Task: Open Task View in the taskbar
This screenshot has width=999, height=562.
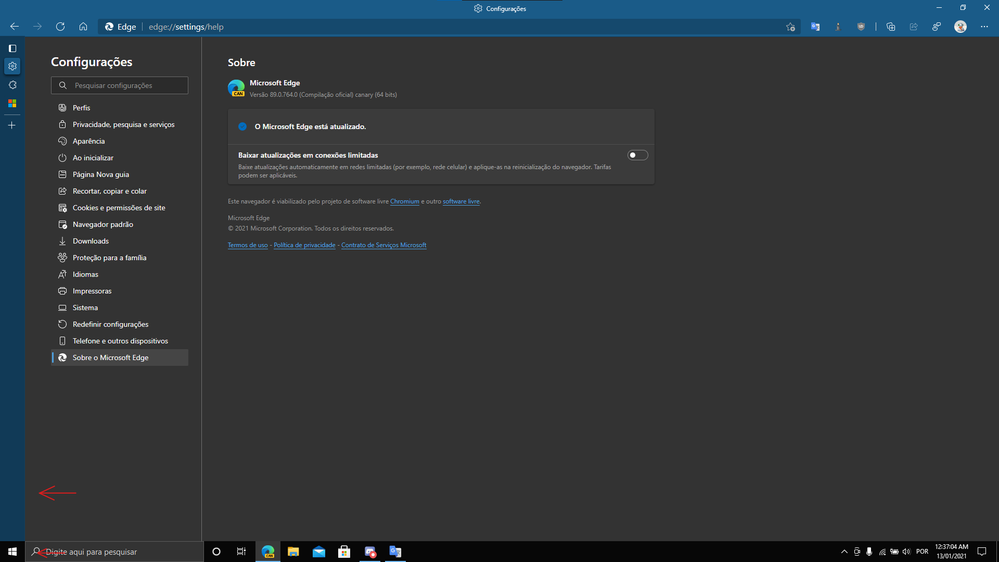Action: [241, 552]
